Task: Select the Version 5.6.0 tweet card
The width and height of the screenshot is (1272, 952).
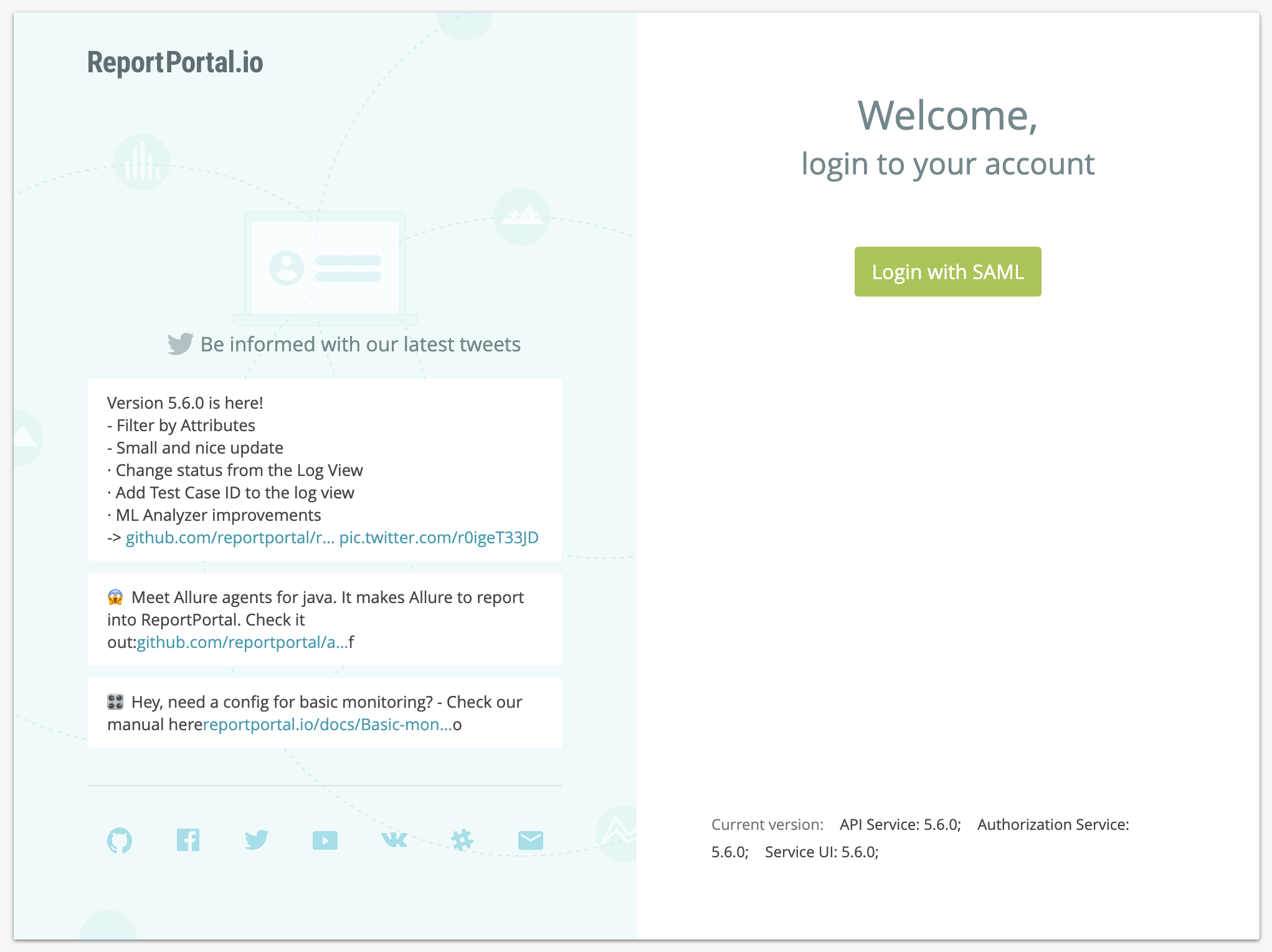Action: click(325, 469)
